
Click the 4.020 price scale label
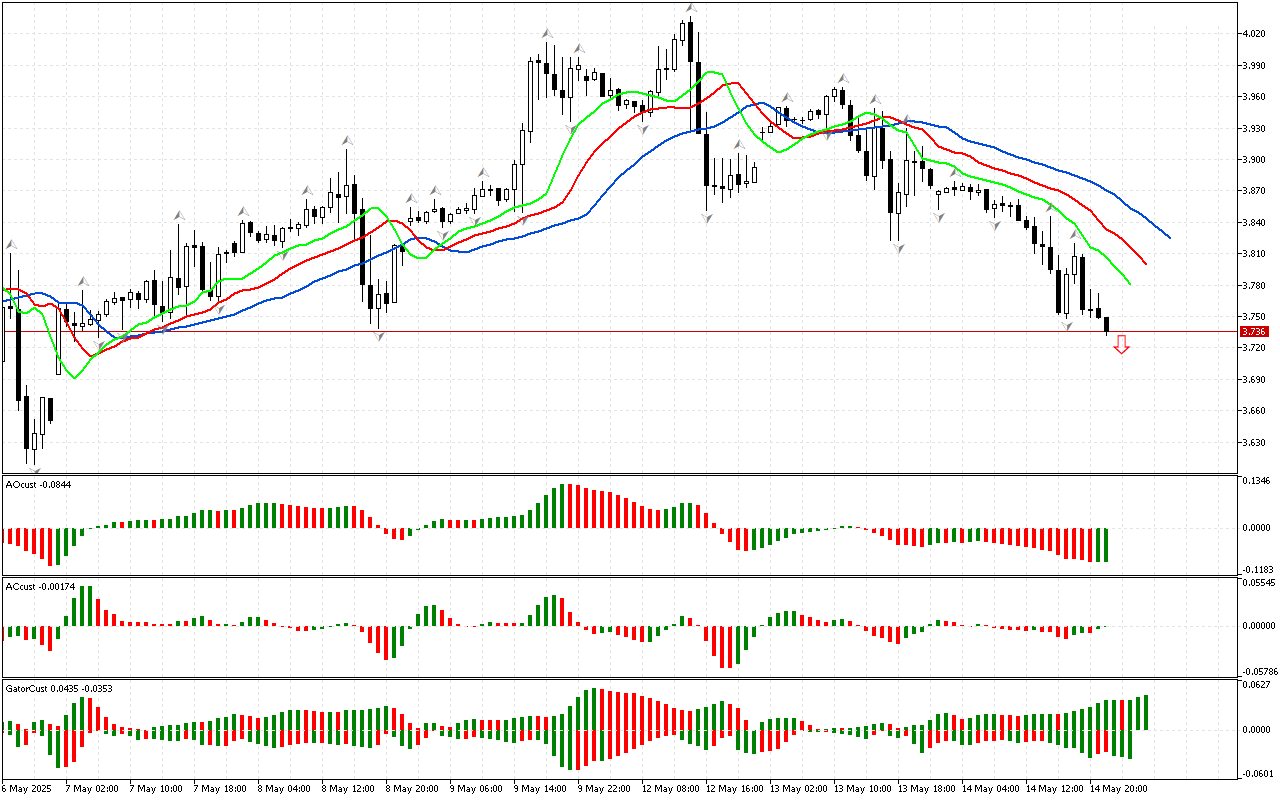pyautogui.click(x=1252, y=34)
